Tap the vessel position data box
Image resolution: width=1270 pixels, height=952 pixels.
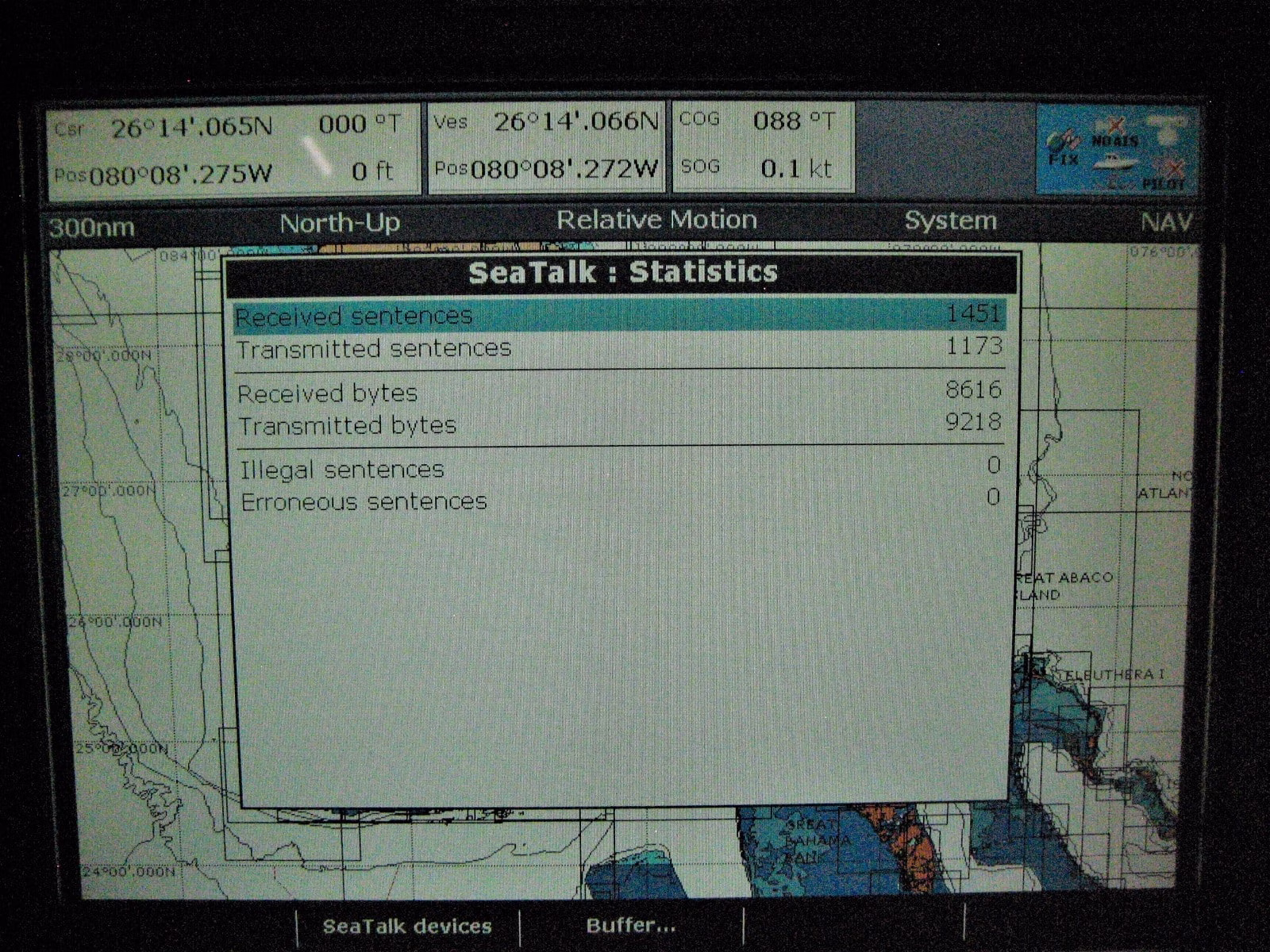pos(546,146)
